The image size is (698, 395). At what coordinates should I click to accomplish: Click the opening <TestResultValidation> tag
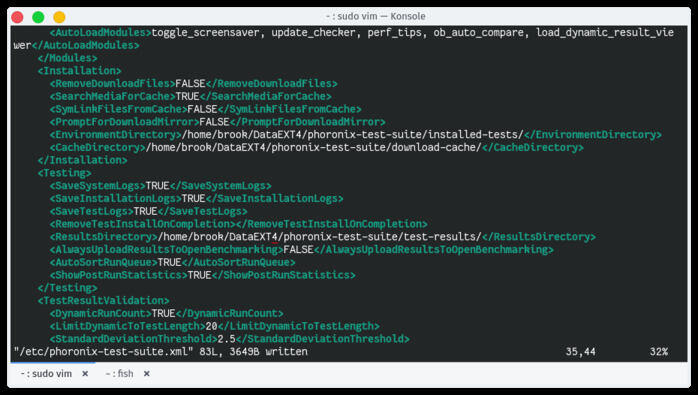[103, 301]
